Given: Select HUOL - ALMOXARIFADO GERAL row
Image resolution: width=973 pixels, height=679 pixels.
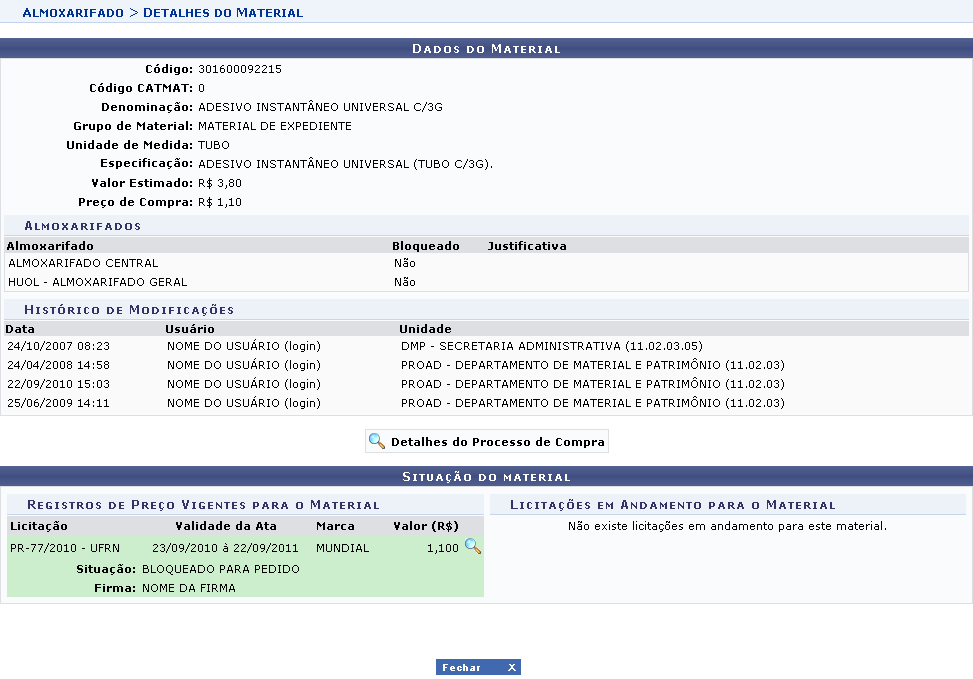Looking at the screenshot, I should [x=486, y=282].
